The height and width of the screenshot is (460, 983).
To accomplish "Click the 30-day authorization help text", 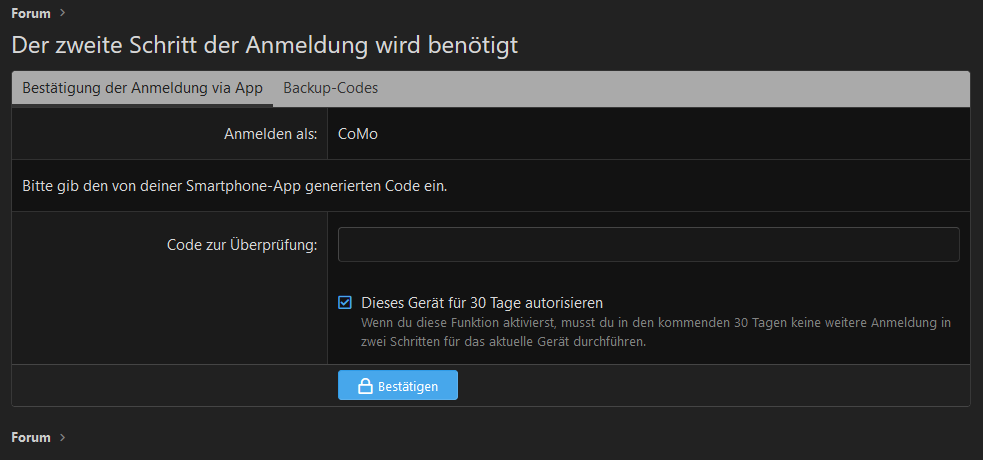I will point(655,332).
